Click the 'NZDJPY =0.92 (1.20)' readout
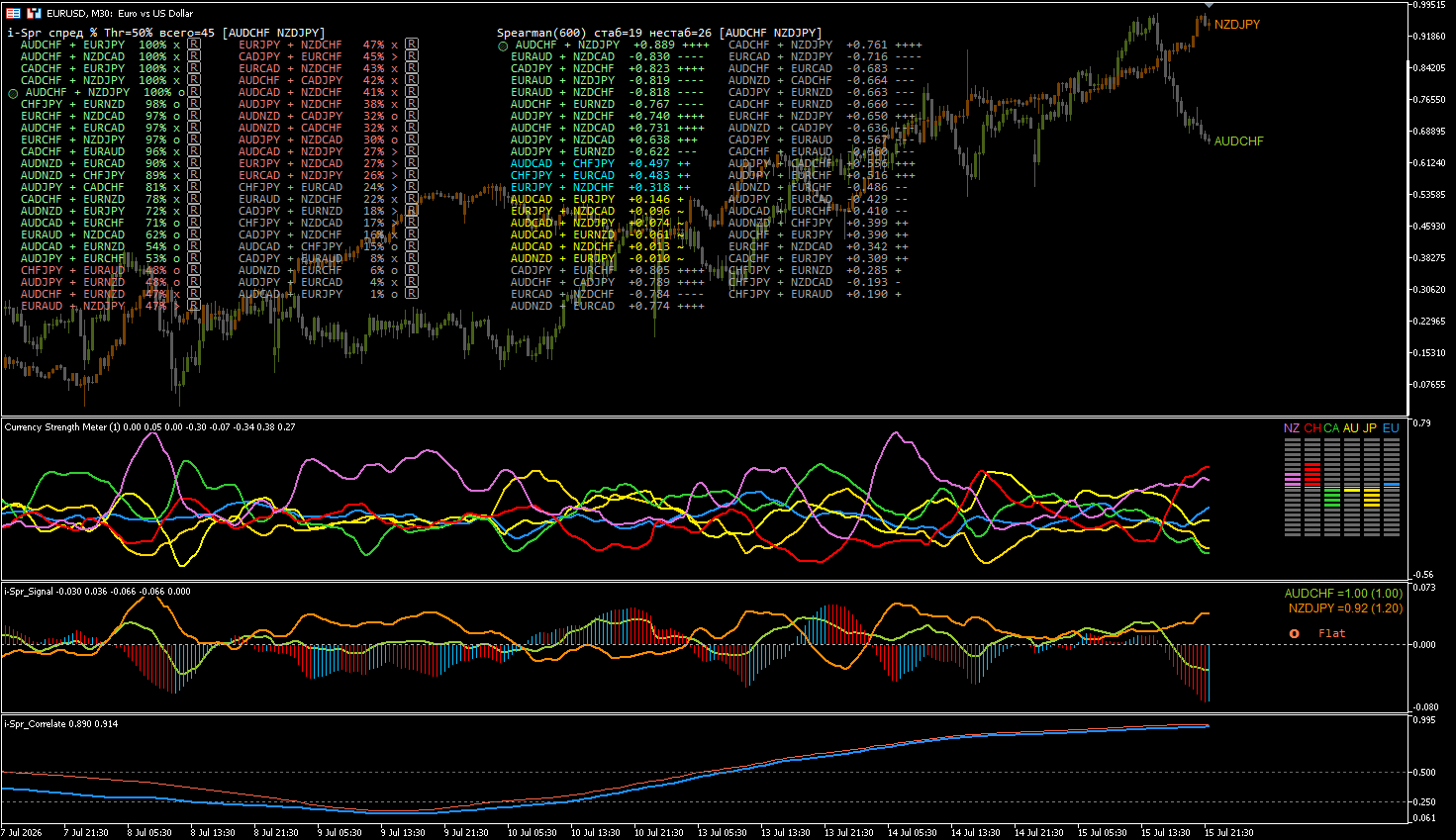 (1345, 608)
